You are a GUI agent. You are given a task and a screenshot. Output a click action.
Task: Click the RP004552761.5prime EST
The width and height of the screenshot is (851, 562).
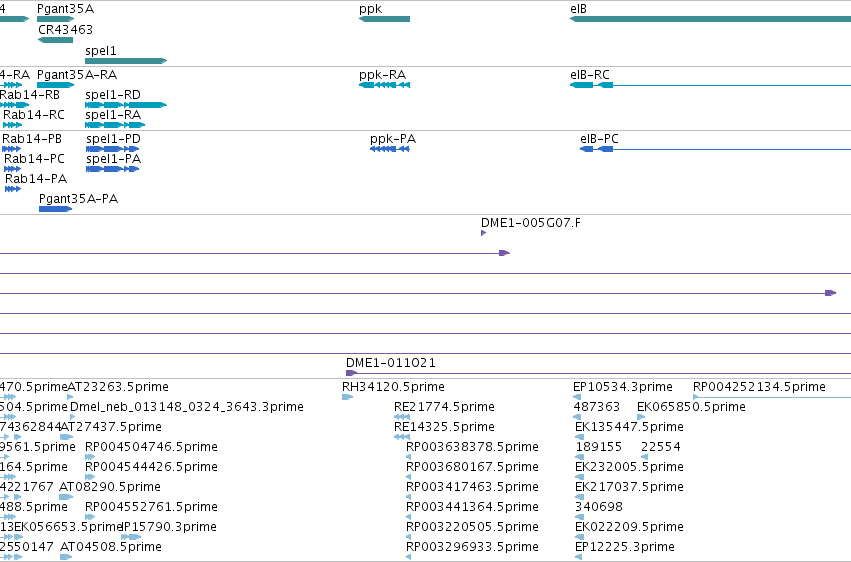click(x=90, y=517)
